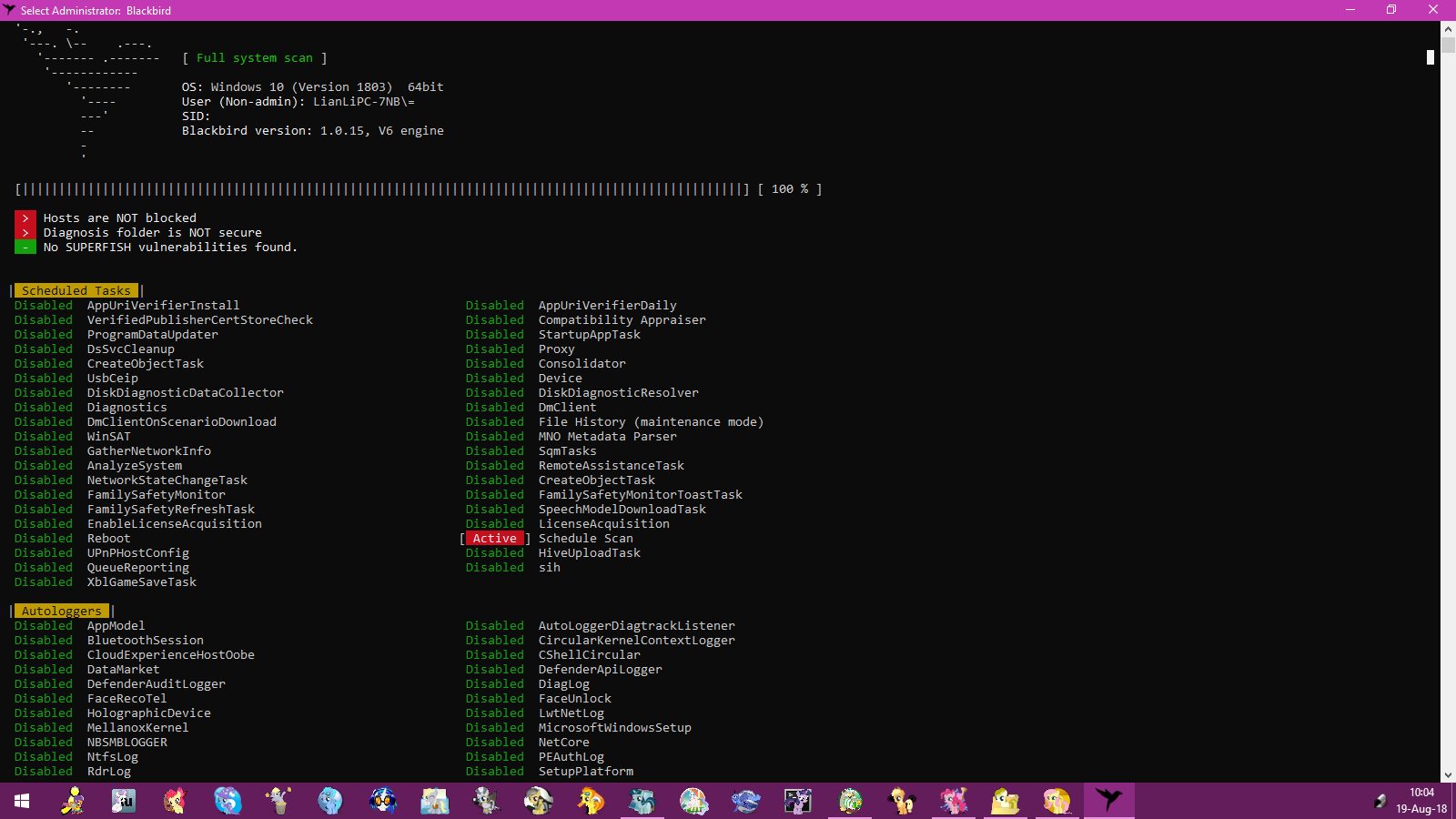Click the 'Full system scan' heading
The image size is (1456, 819).
(255, 58)
